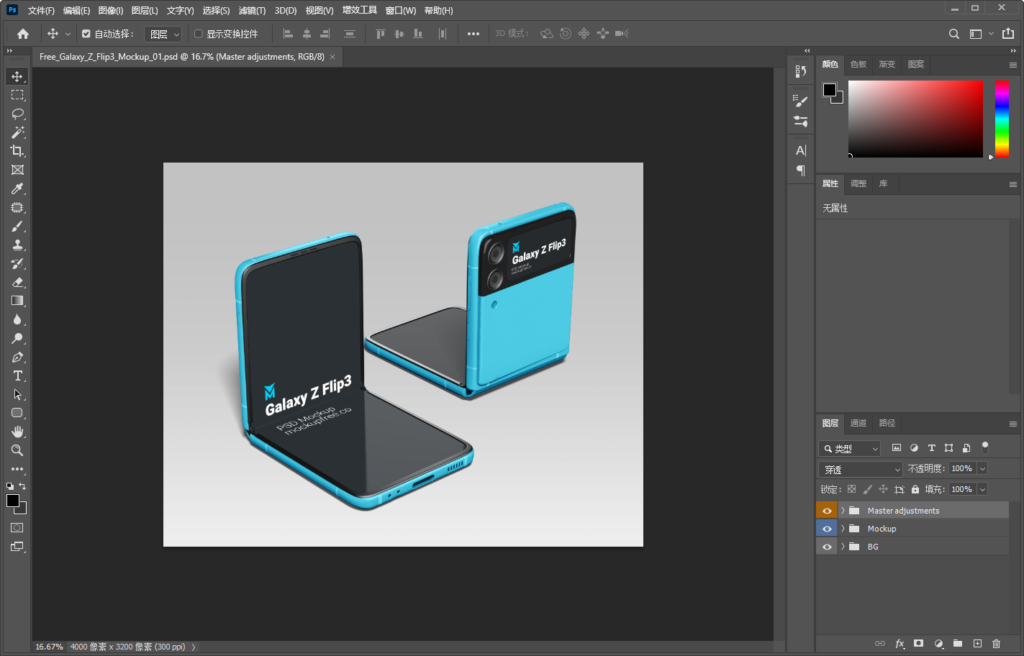
Task: Select the Lasso tool
Action: coord(17,114)
